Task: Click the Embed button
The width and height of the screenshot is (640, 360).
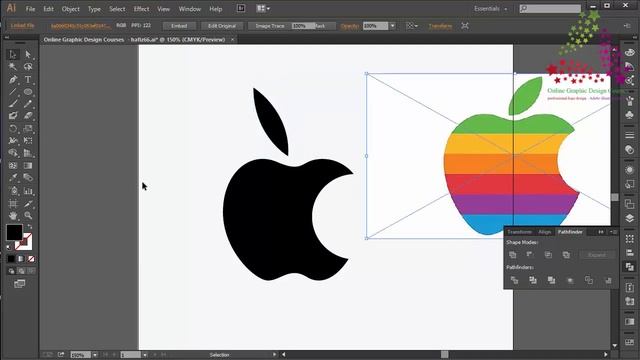Action: tap(179, 26)
